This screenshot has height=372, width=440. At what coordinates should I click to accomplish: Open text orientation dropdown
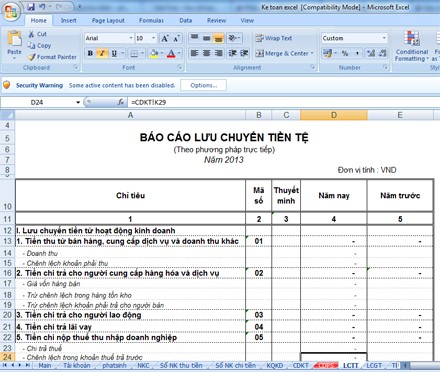point(234,38)
